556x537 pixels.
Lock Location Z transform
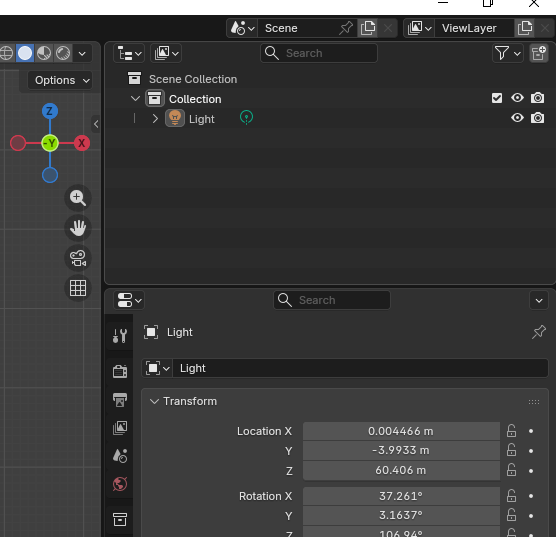[x=511, y=470]
